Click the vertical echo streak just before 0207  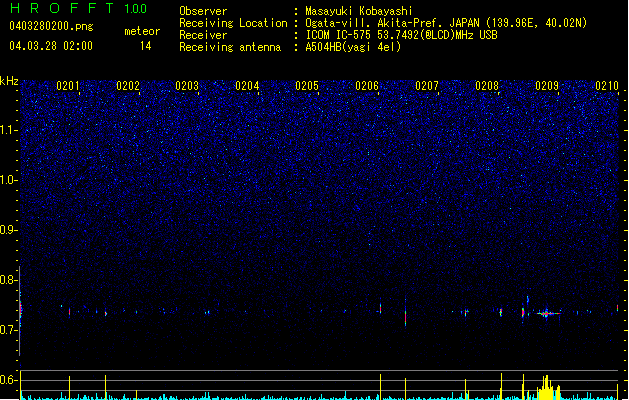pos(406,312)
